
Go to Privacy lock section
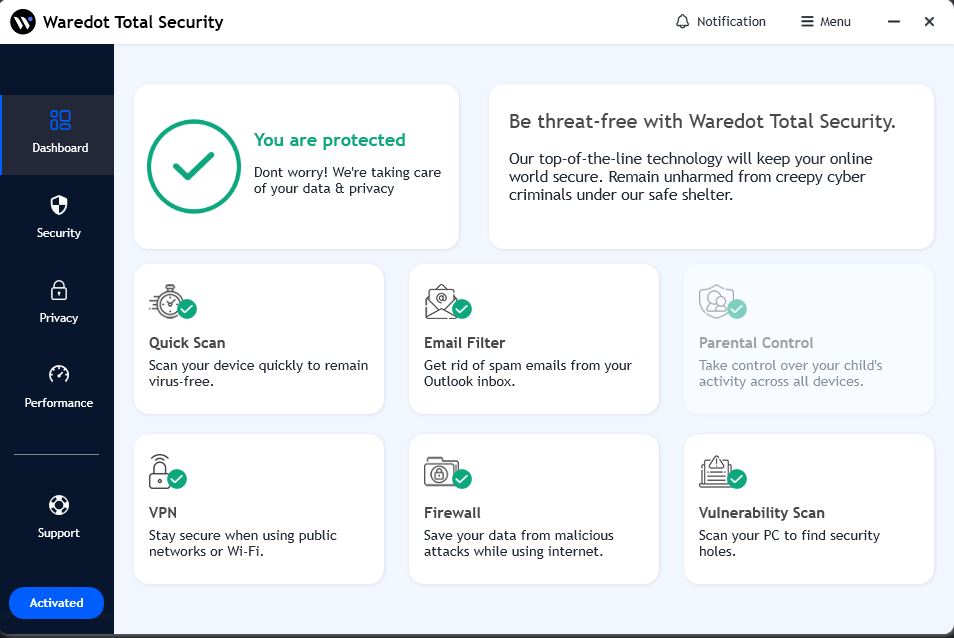pyautogui.click(x=59, y=302)
